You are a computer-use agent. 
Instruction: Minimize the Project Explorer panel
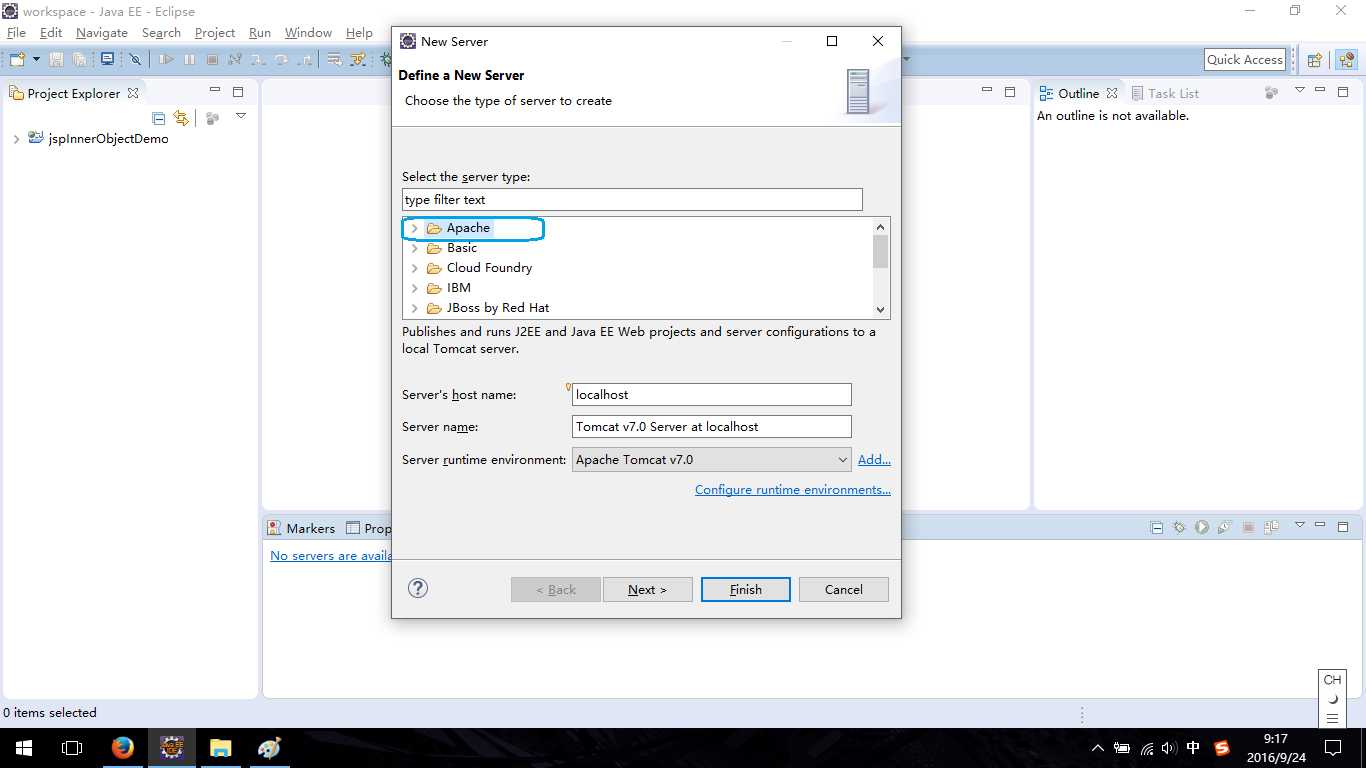(x=214, y=91)
